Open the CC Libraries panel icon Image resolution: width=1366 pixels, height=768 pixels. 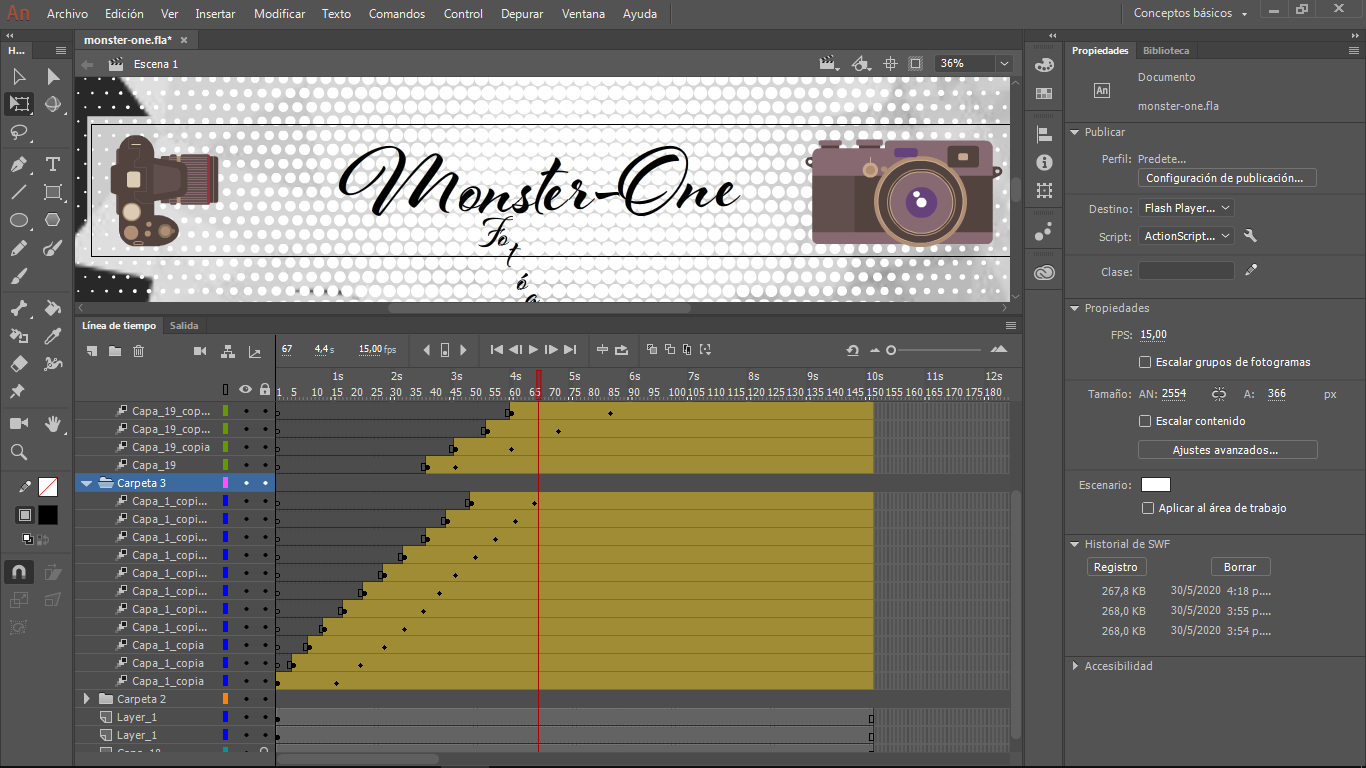point(1044,272)
